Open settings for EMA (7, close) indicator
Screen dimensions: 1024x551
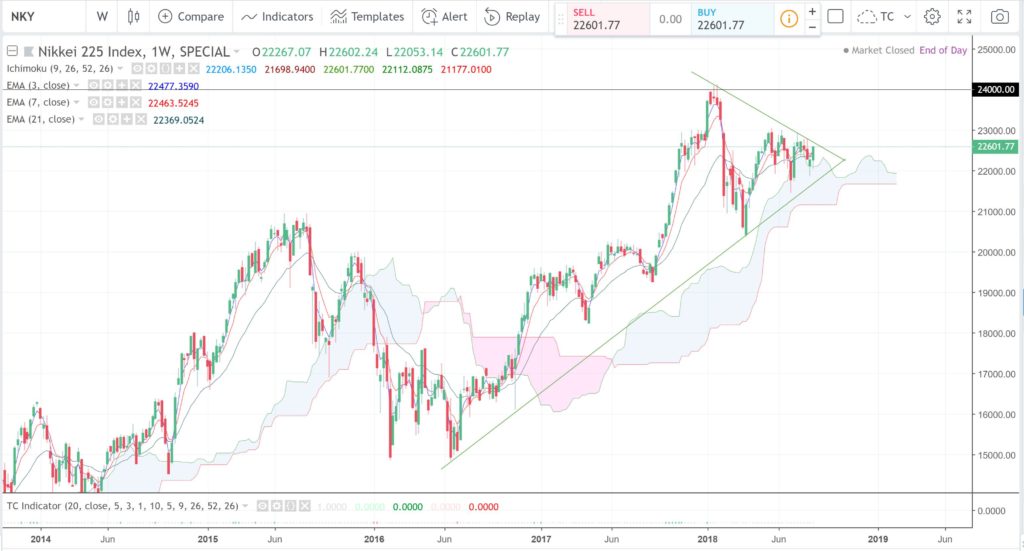pos(109,102)
